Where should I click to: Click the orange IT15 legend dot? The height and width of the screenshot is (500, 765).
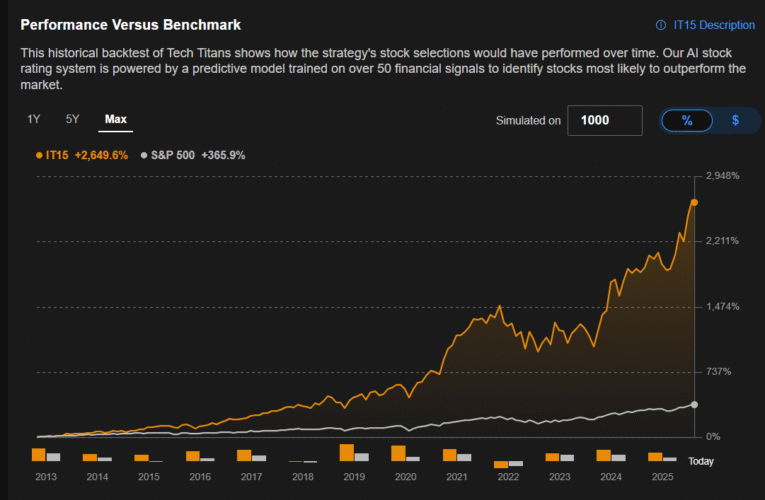39,155
